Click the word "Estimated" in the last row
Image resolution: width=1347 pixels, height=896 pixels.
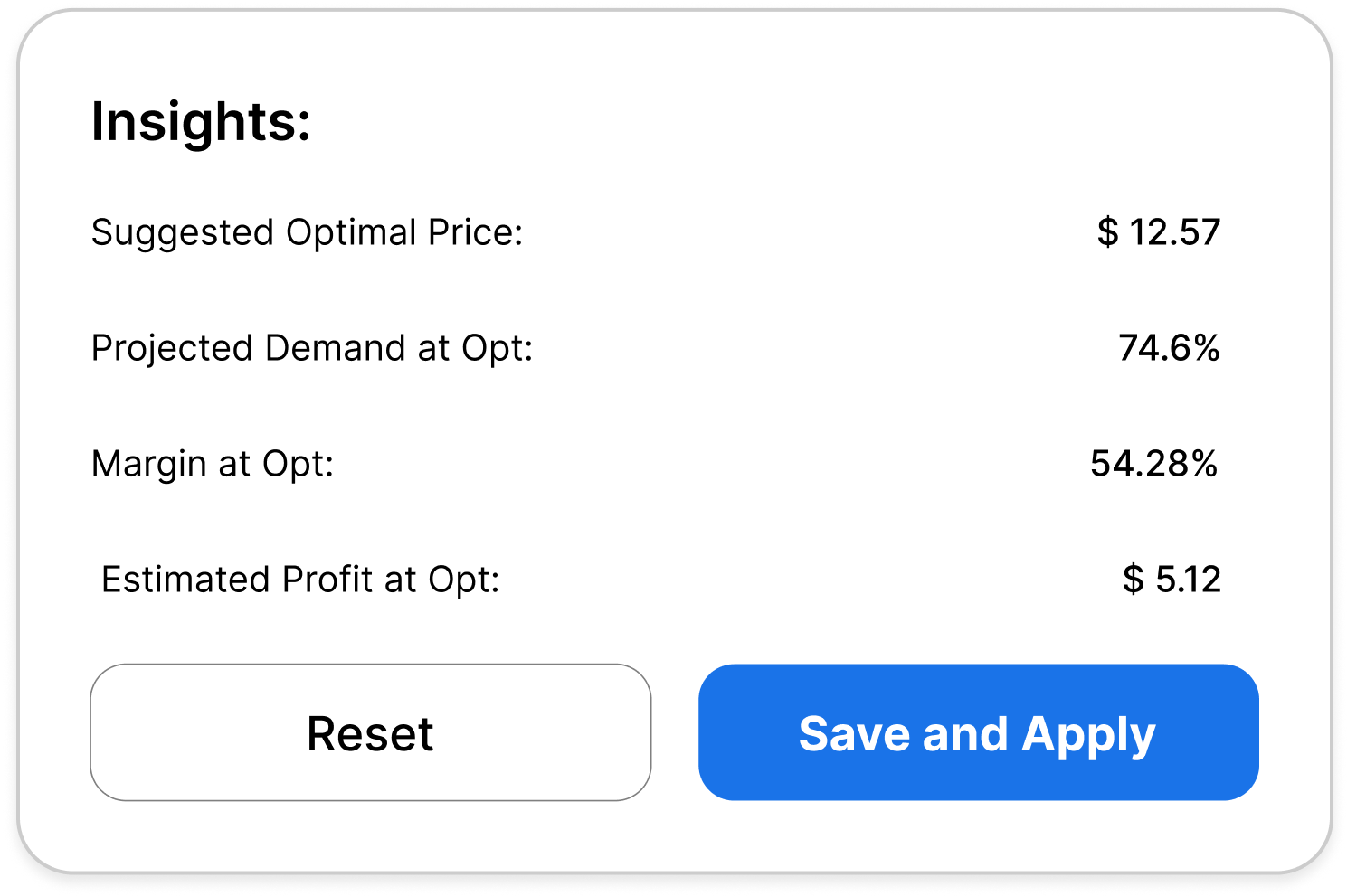click(x=185, y=580)
